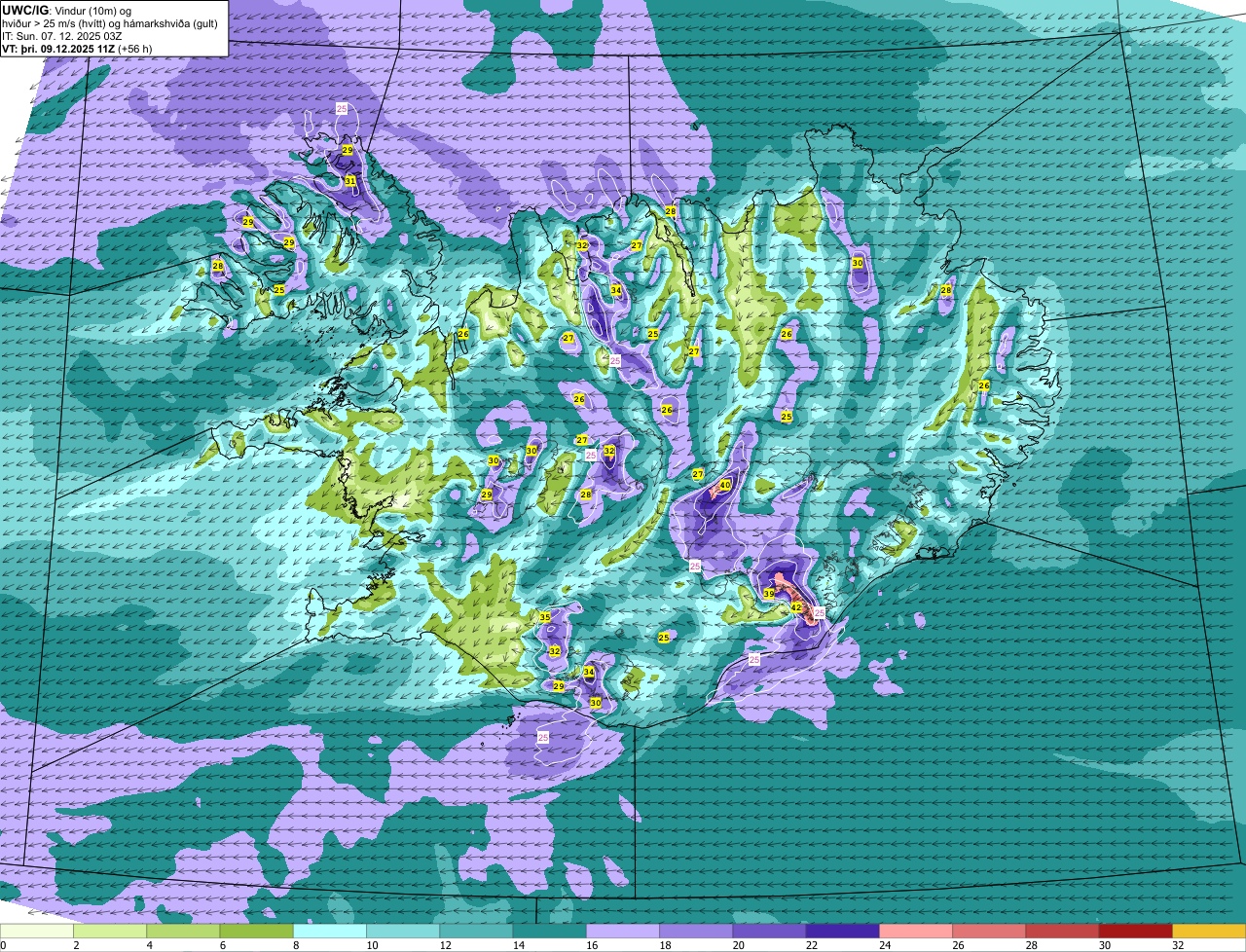Screen dimensions: 1246x952
Task: Click the yellow gust label 39
Action: [769, 594]
